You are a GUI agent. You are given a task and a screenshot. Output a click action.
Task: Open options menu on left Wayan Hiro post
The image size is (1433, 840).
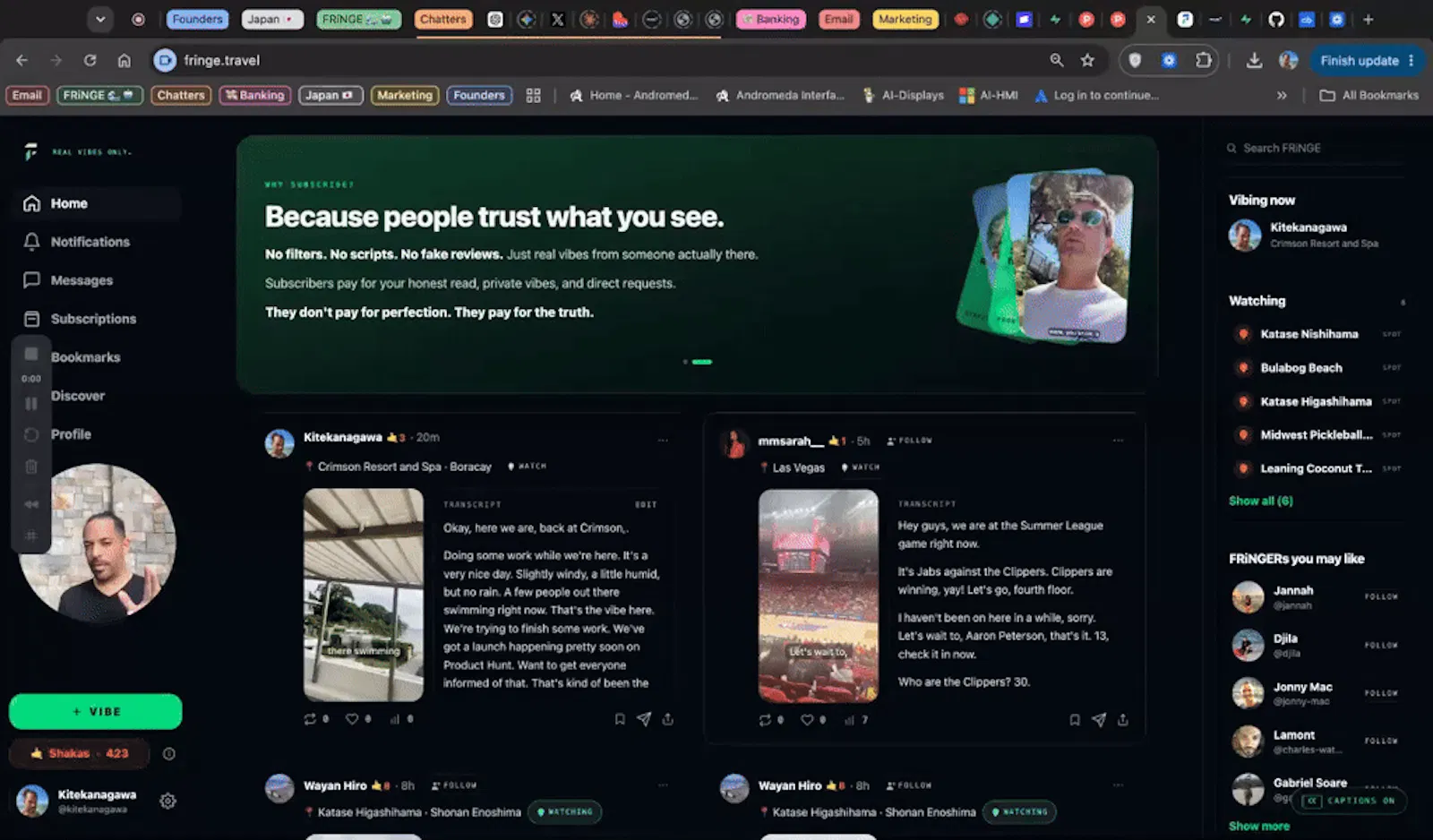(x=663, y=784)
